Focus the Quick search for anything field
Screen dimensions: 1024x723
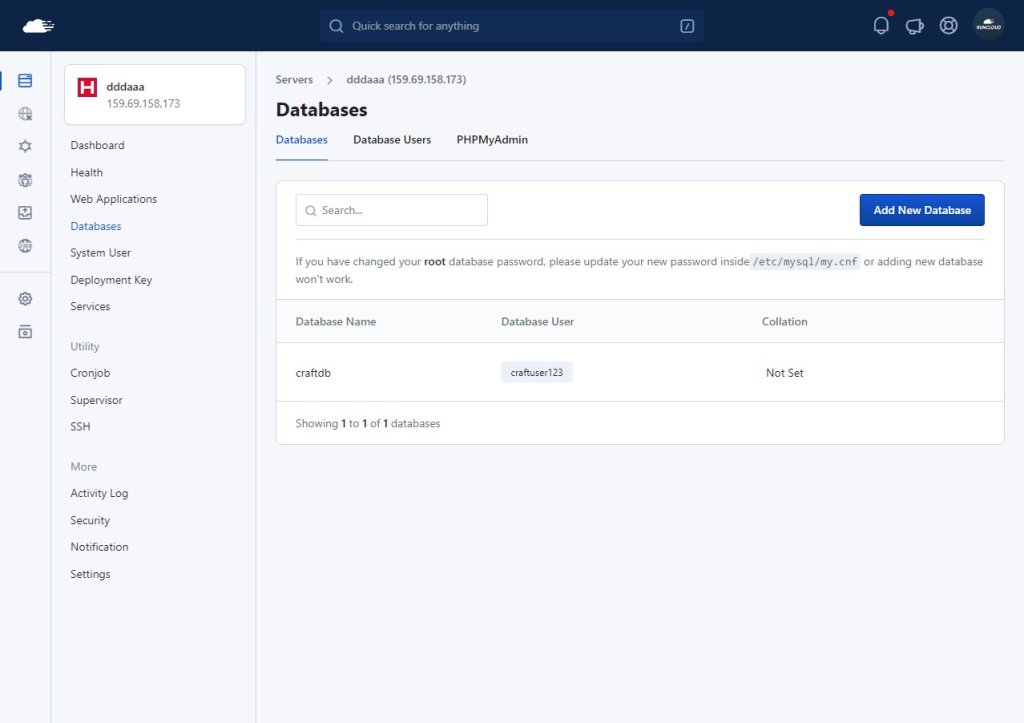(x=511, y=26)
